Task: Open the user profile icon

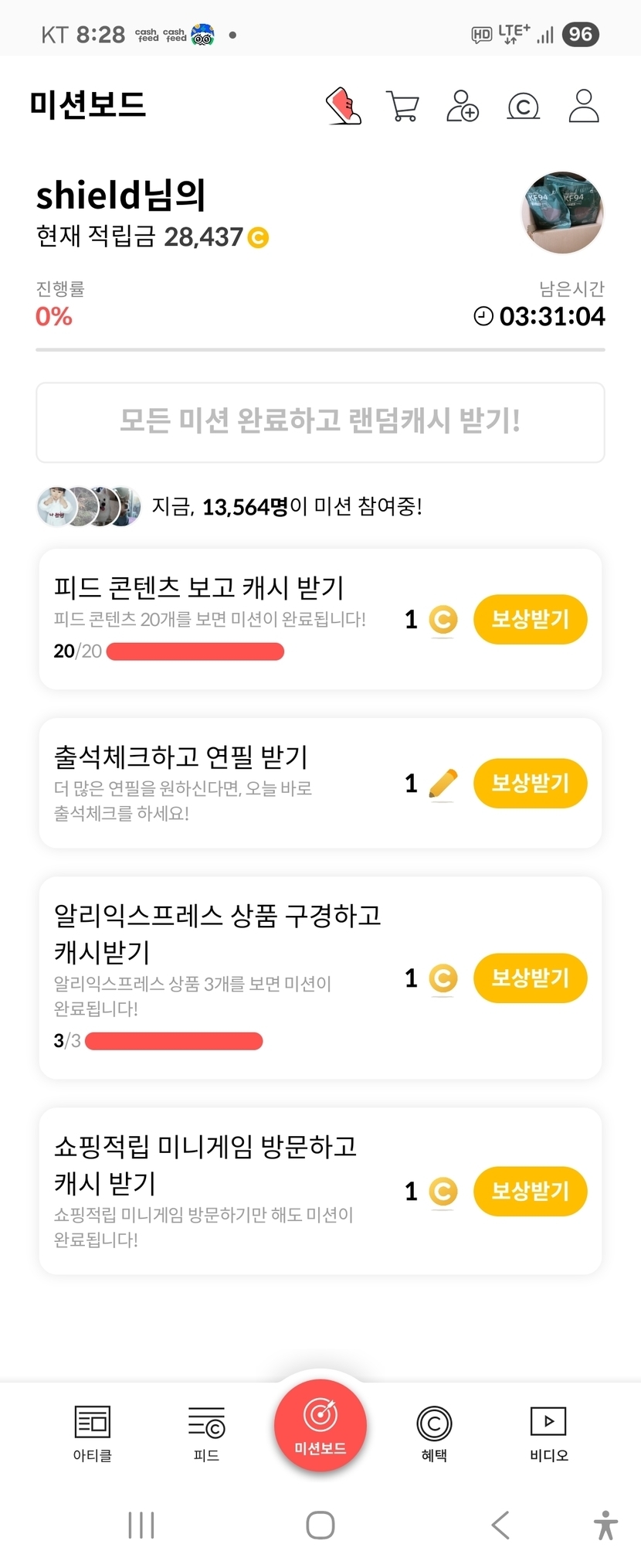Action: [x=584, y=106]
